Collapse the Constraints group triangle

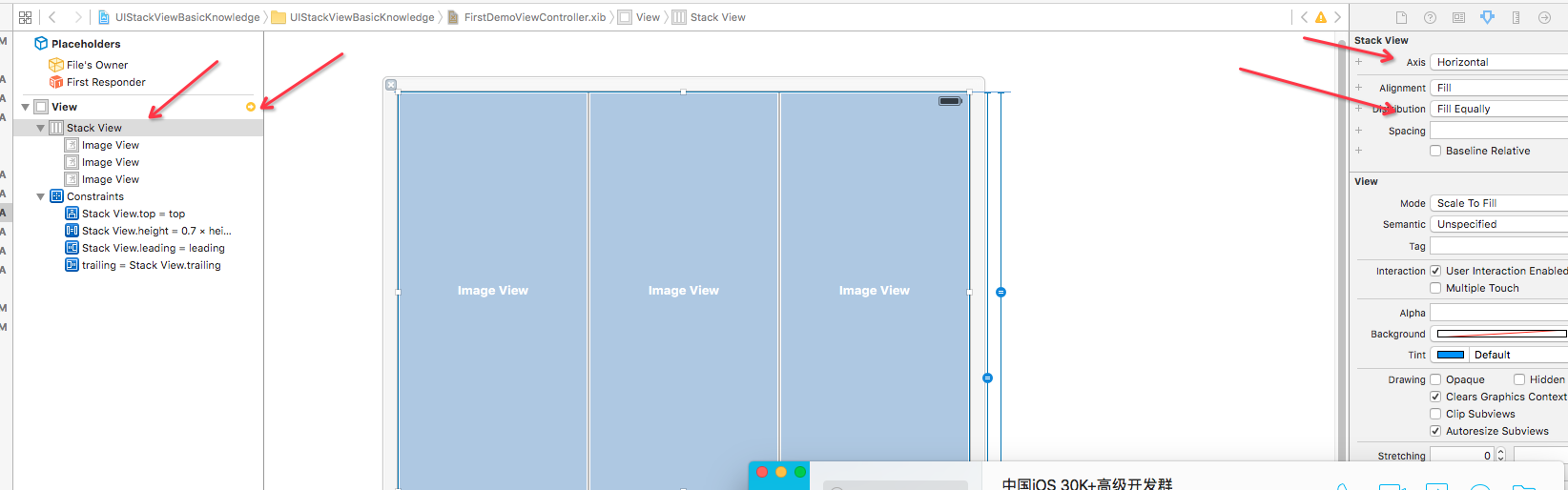[40, 196]
